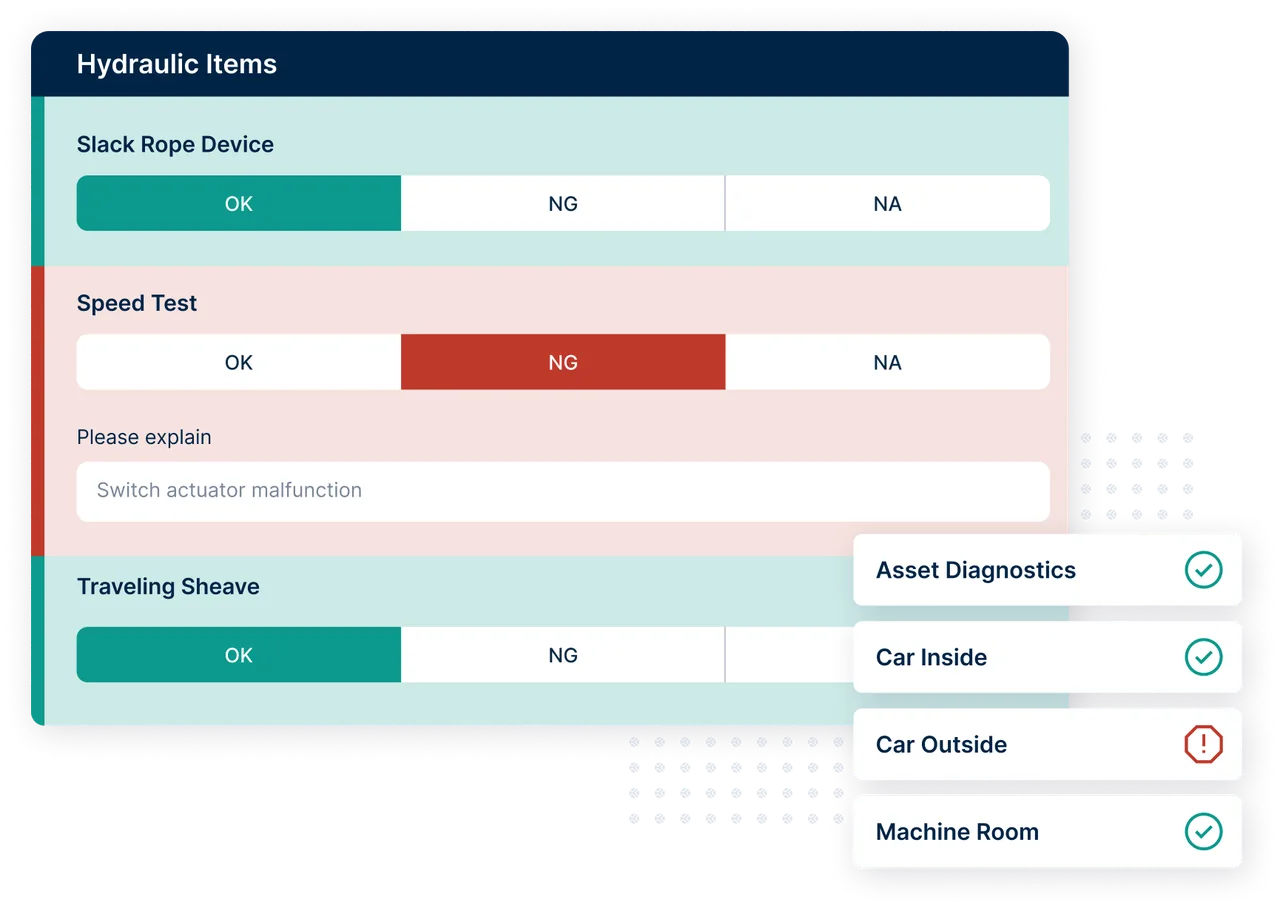
Task: Click the Traveling Sheave label
Action: coord(168,587)
